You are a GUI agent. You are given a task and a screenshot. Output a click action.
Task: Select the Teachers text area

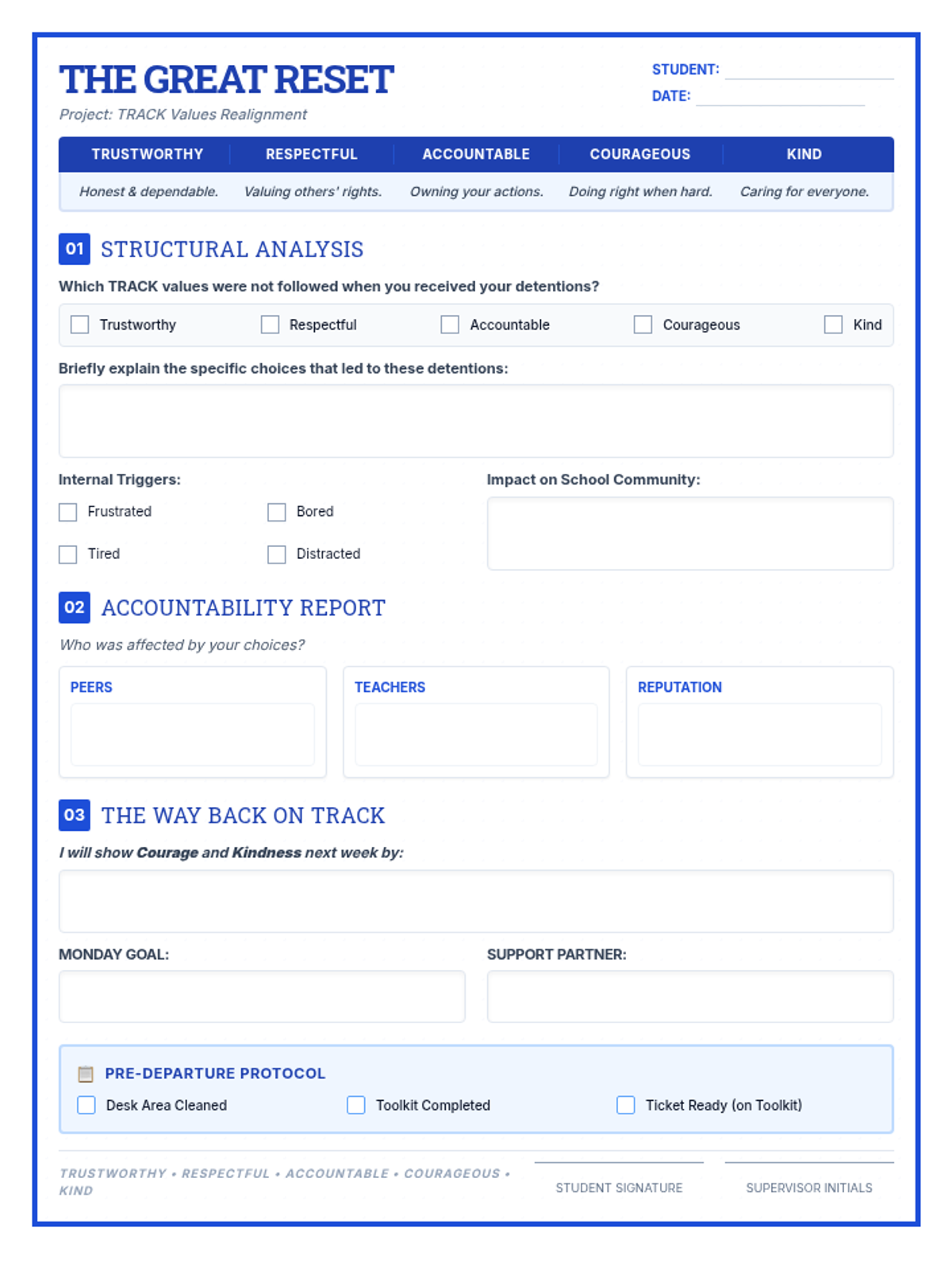476,734
